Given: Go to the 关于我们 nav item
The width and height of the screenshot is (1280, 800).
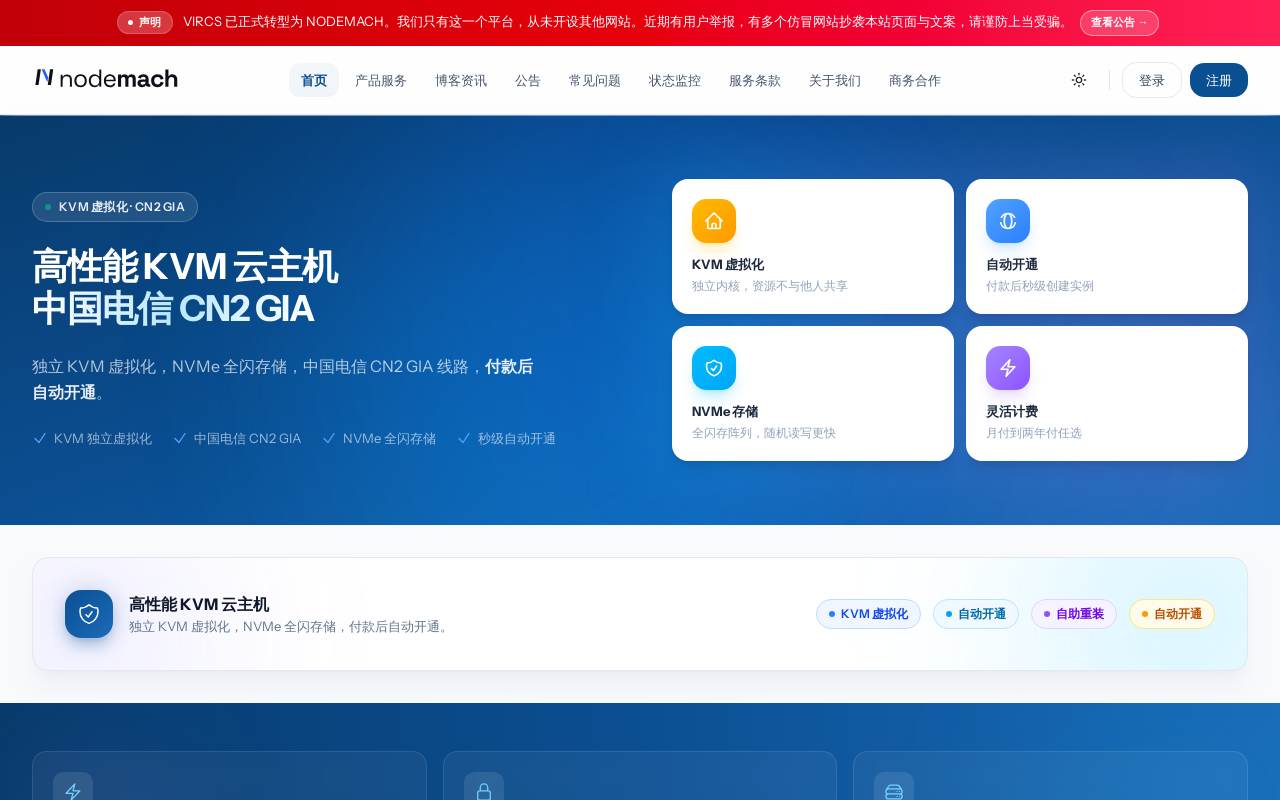Looking at the screenshot, I should click(x=835, y=80).
